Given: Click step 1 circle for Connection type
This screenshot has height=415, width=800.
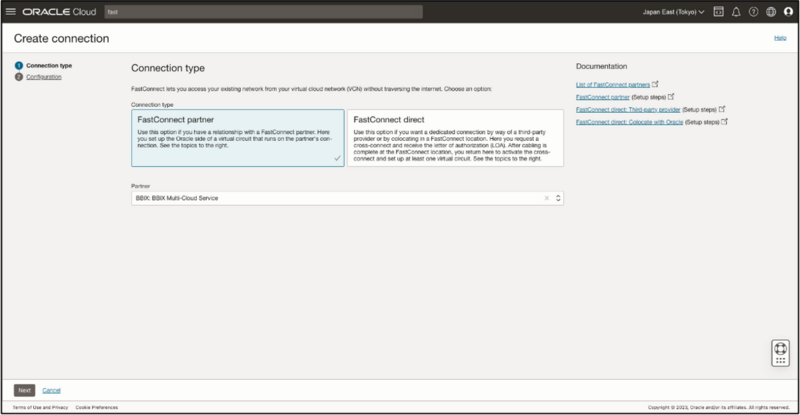Looking at the screenshot, I should click(19, 65).
